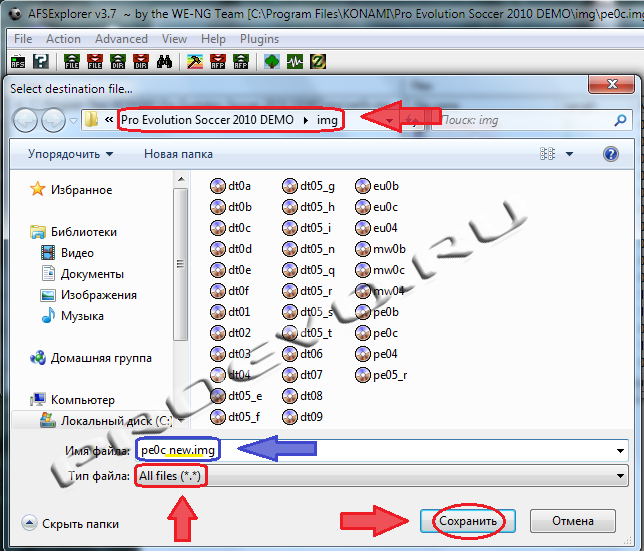Click the question mark help toolbar icon
This screenshot has width=644, height=551.
41,62
